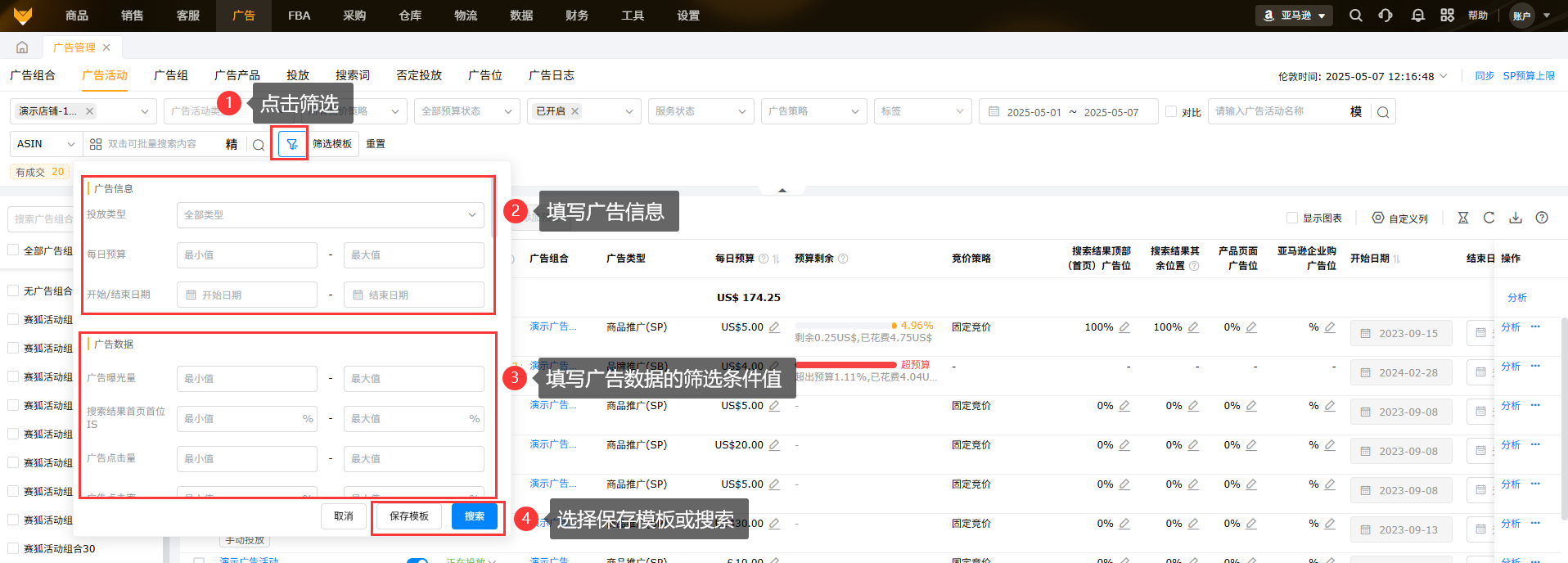Click the funnel filter icon
This screenshot has width=1568, height=563.
[291, 144]
